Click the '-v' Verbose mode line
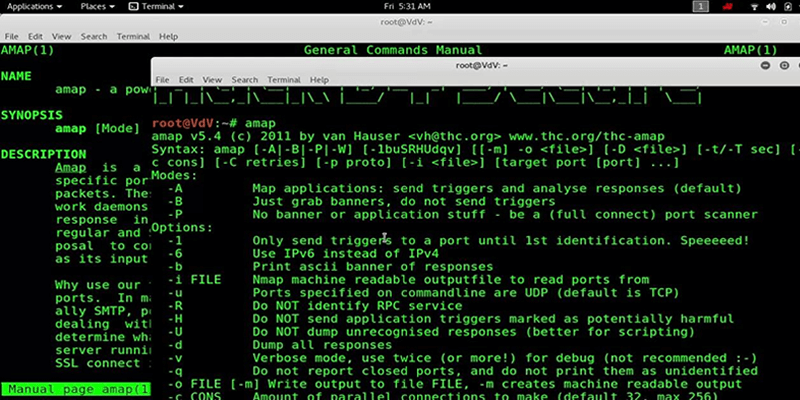The height and width of the screenshot is (400, 800). (x=463, y=358)
